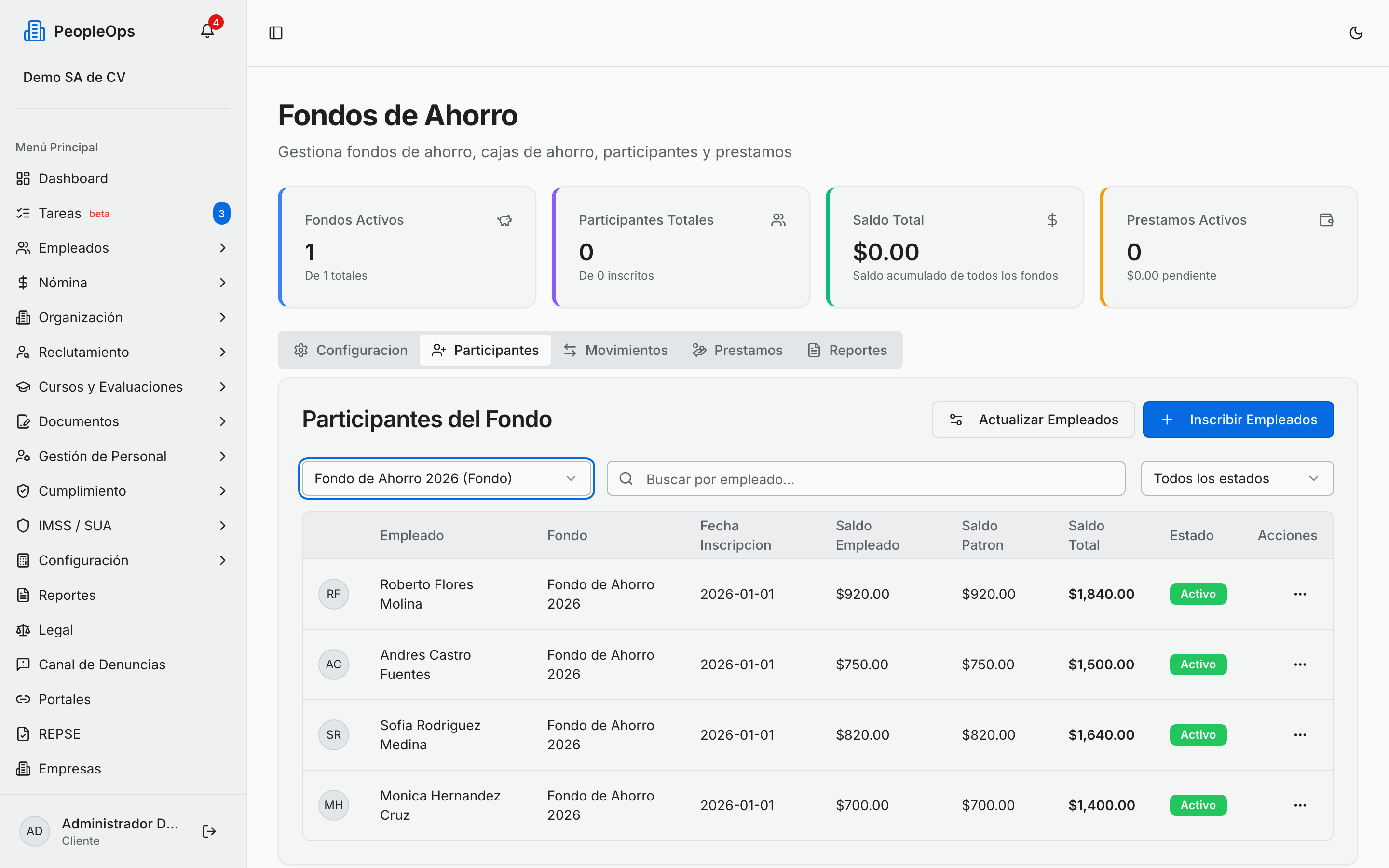Click the Actualizar Empleados button
This screenshot has width=1389, height=868.
point(1033,420)
